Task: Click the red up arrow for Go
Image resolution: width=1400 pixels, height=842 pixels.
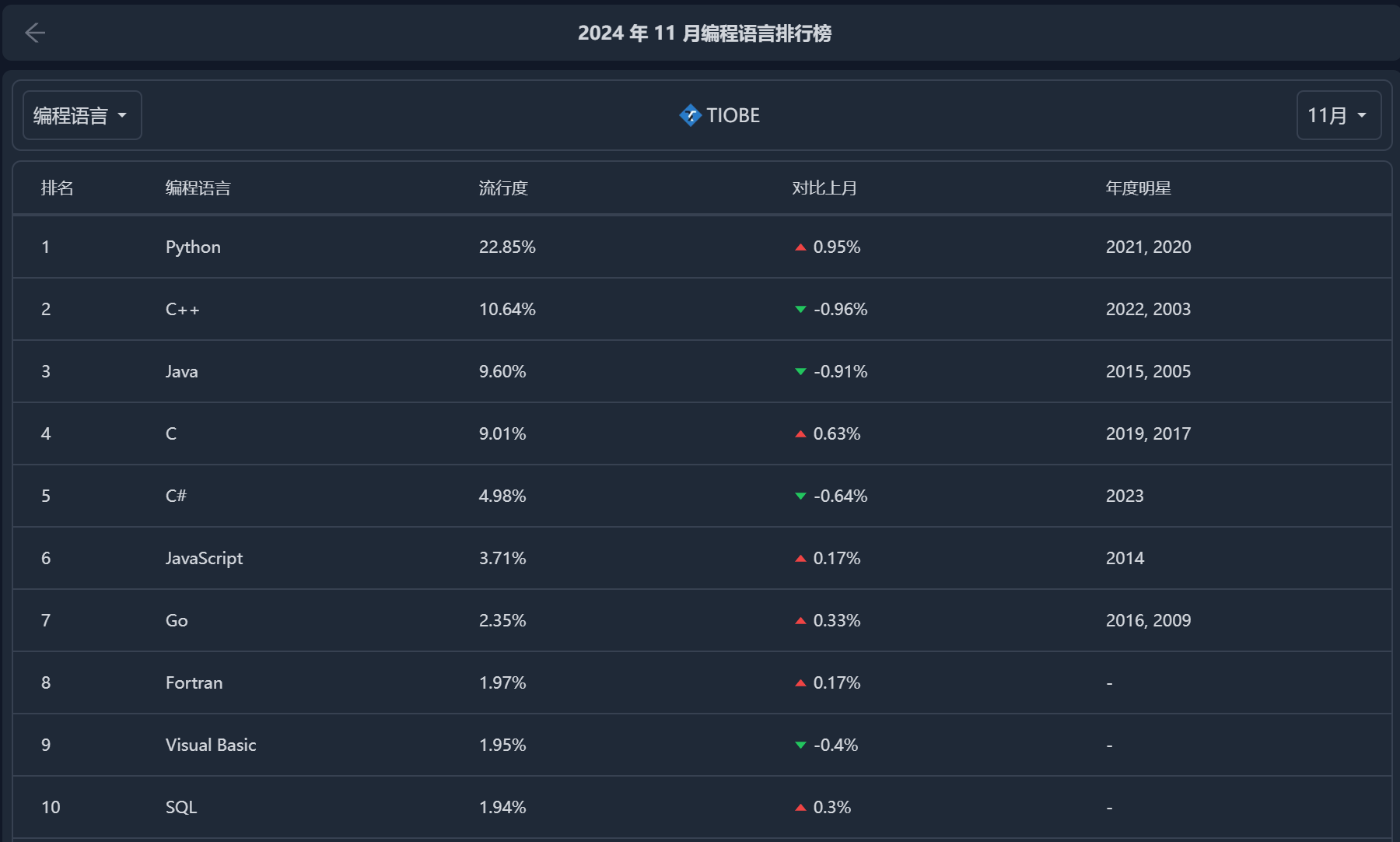Action: point(800,621)
